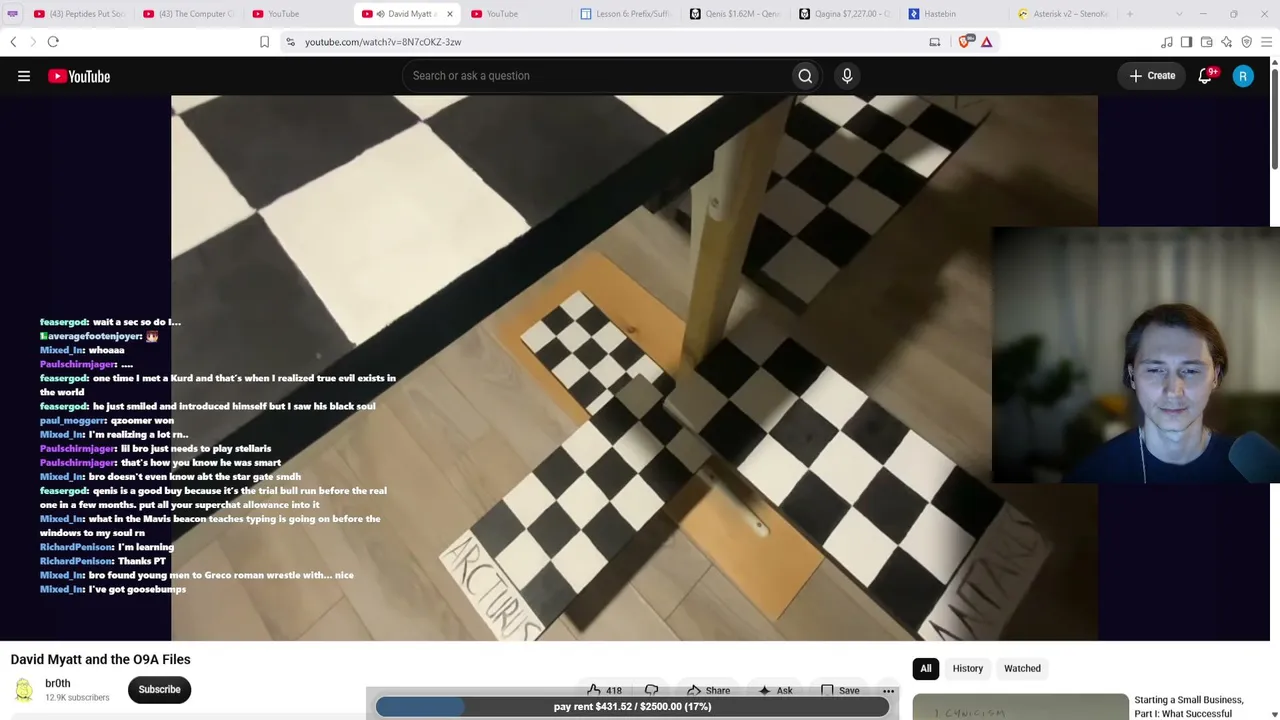Screen dimensions: 1280x720
Task: Open more actions ellipsis under video
Action: 888,690
